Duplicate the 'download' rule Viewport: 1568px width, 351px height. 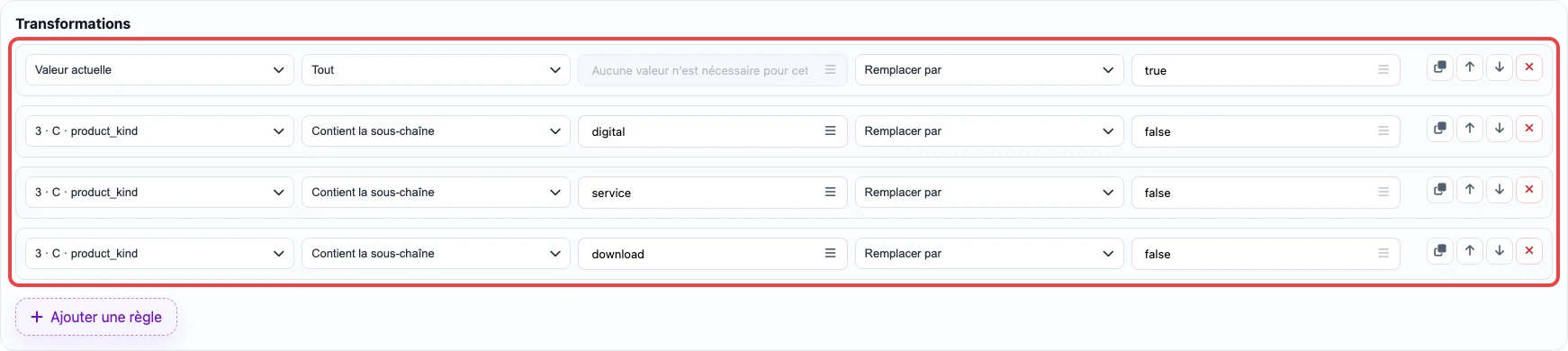pyautogui.click(x=1440, y=251)
